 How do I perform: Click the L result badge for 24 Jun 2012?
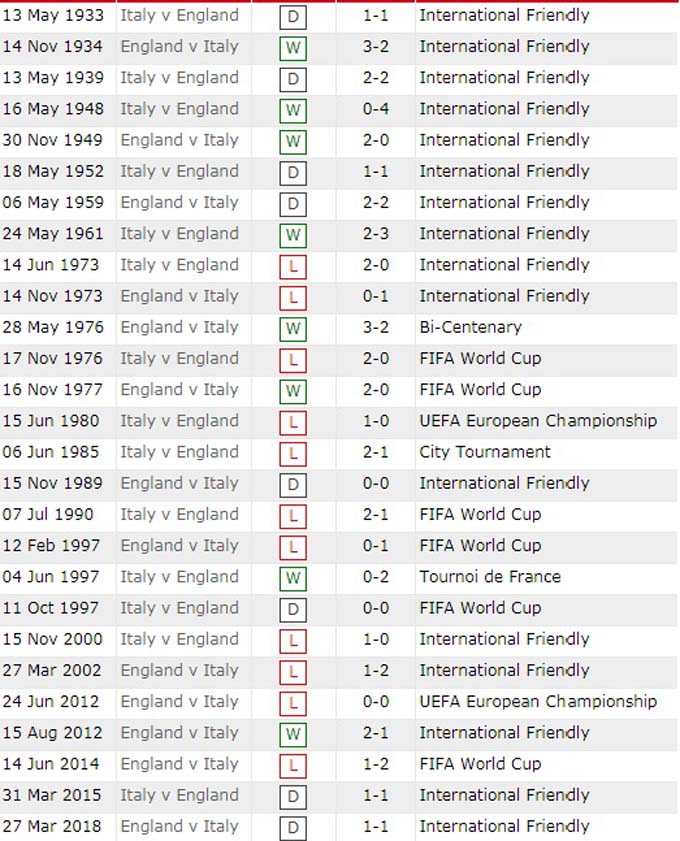pyautogui.click(x=293, y=703)
